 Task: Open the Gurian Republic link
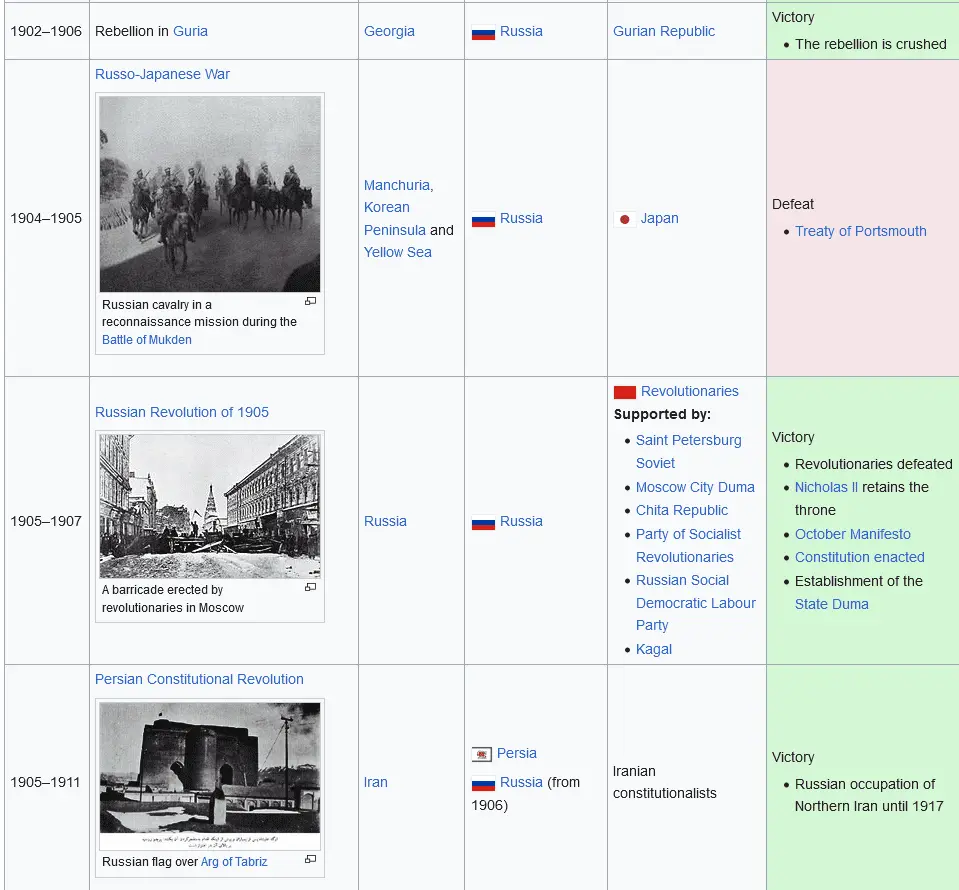point(664,31)
